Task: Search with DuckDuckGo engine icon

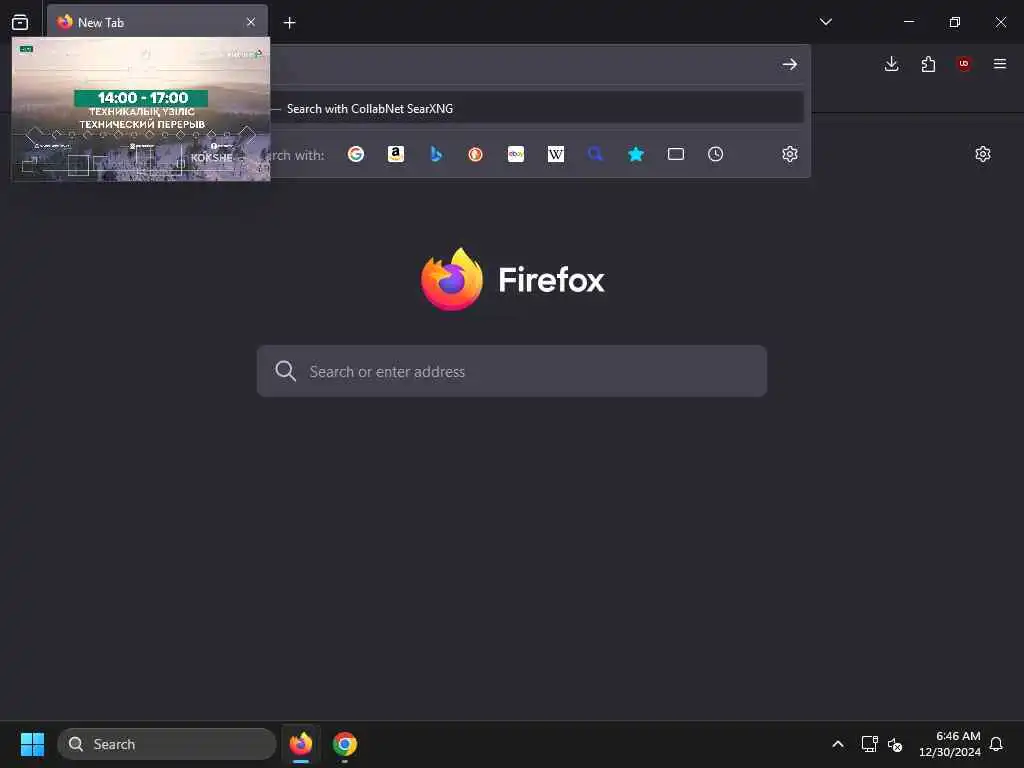Action: click(475, 154)
